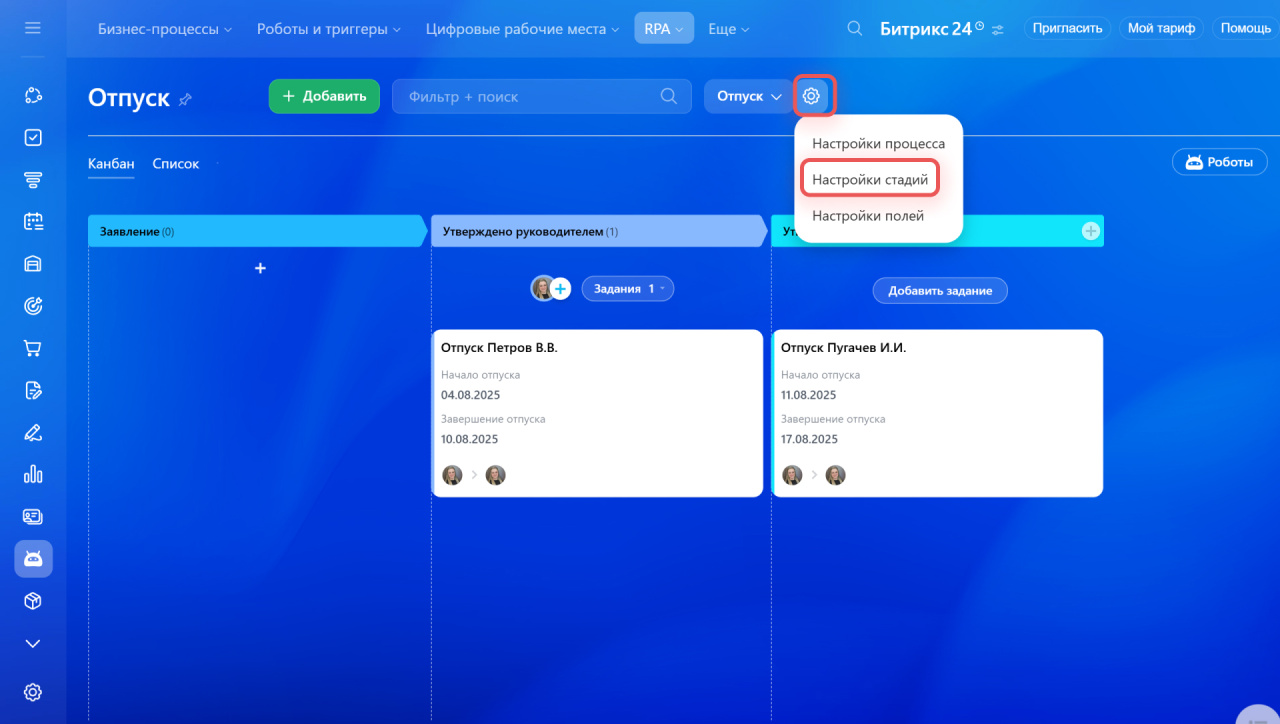The height and width of the screenshot is (724, 1280).
Task: Choose Настройки полей in the menu
Action: tap(867, 215)
